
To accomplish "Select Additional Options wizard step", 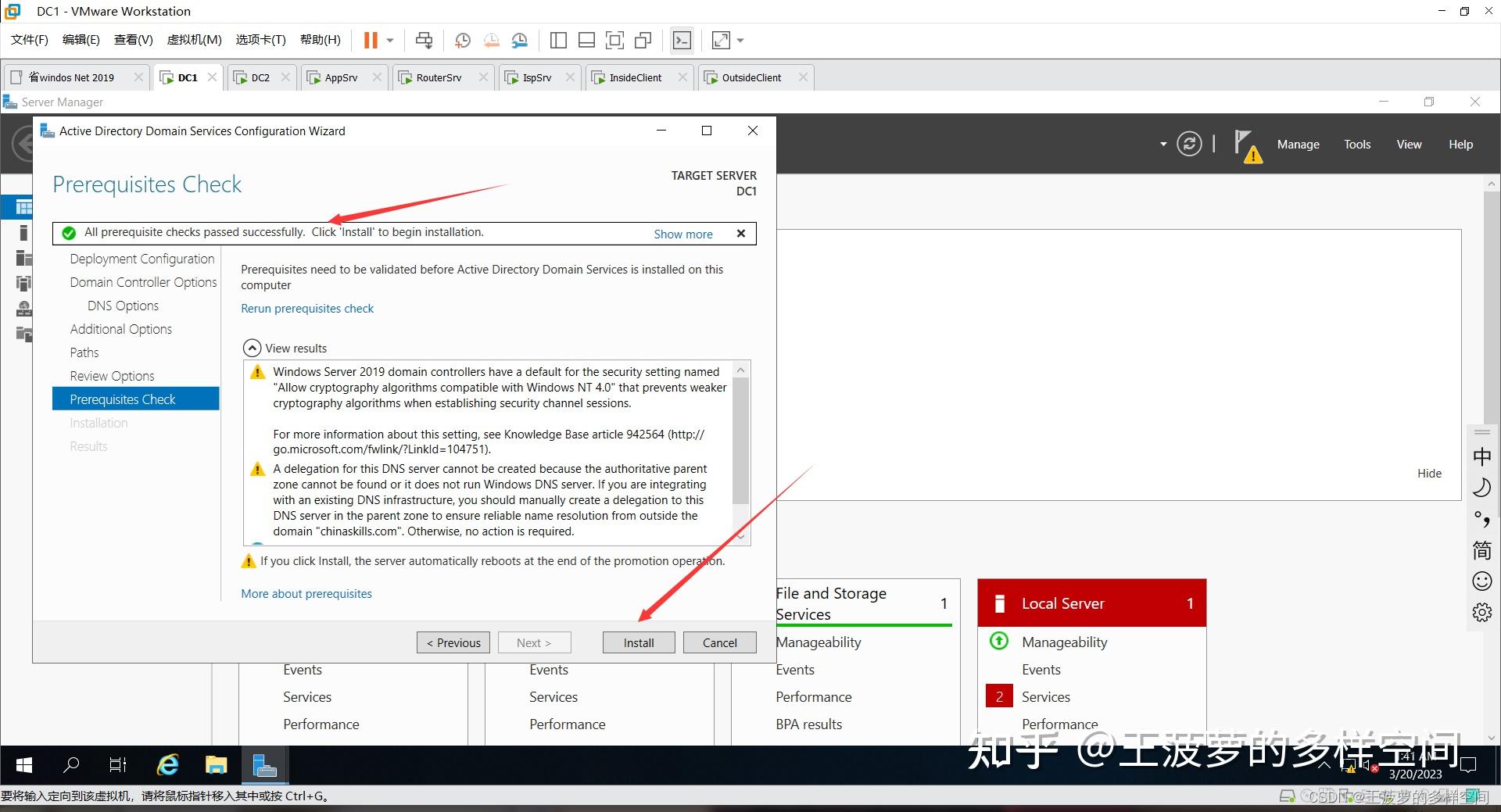I will click(x=120, y=329).
